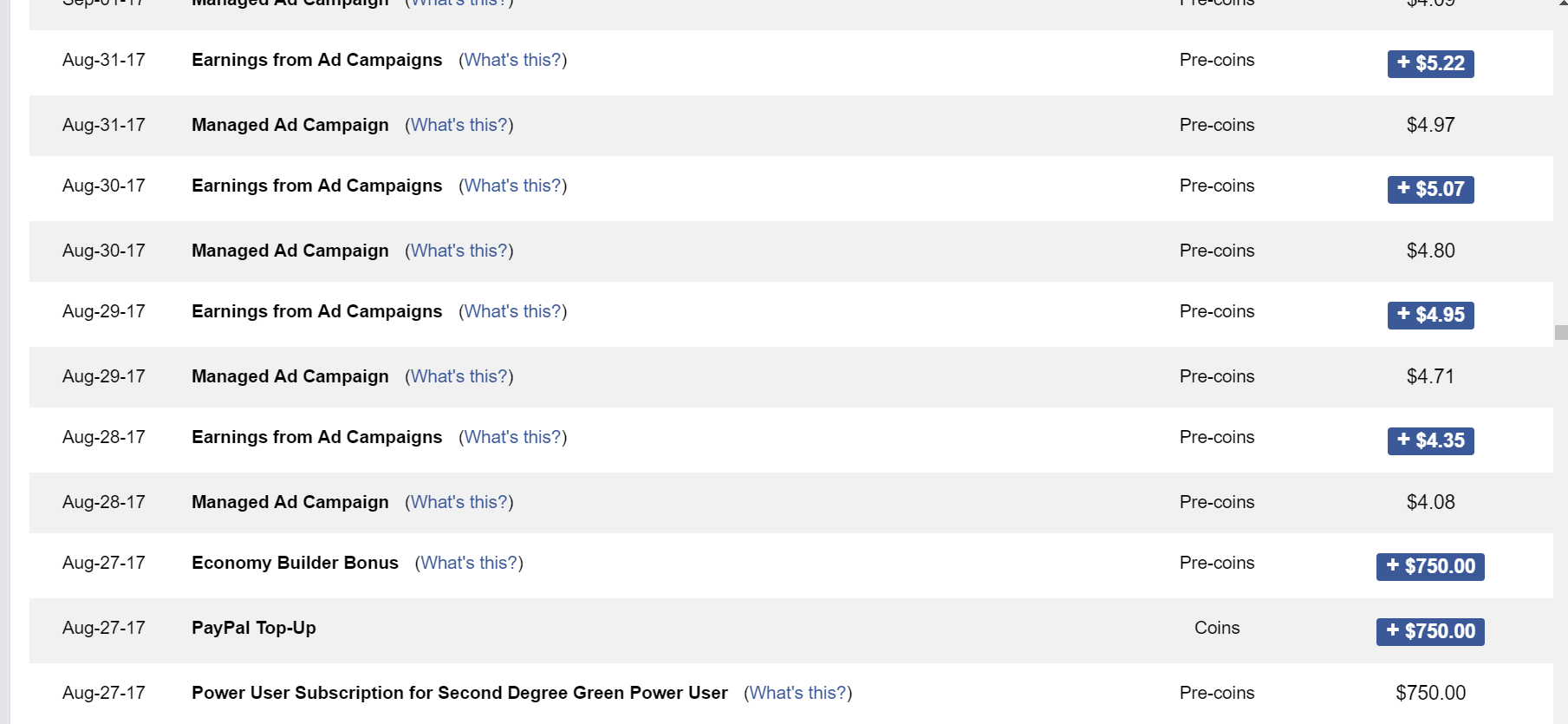This screenshot has height=724, width=1568.
Task: Click the Economy Builder Bonus title
Action: [x=295, y=563]
